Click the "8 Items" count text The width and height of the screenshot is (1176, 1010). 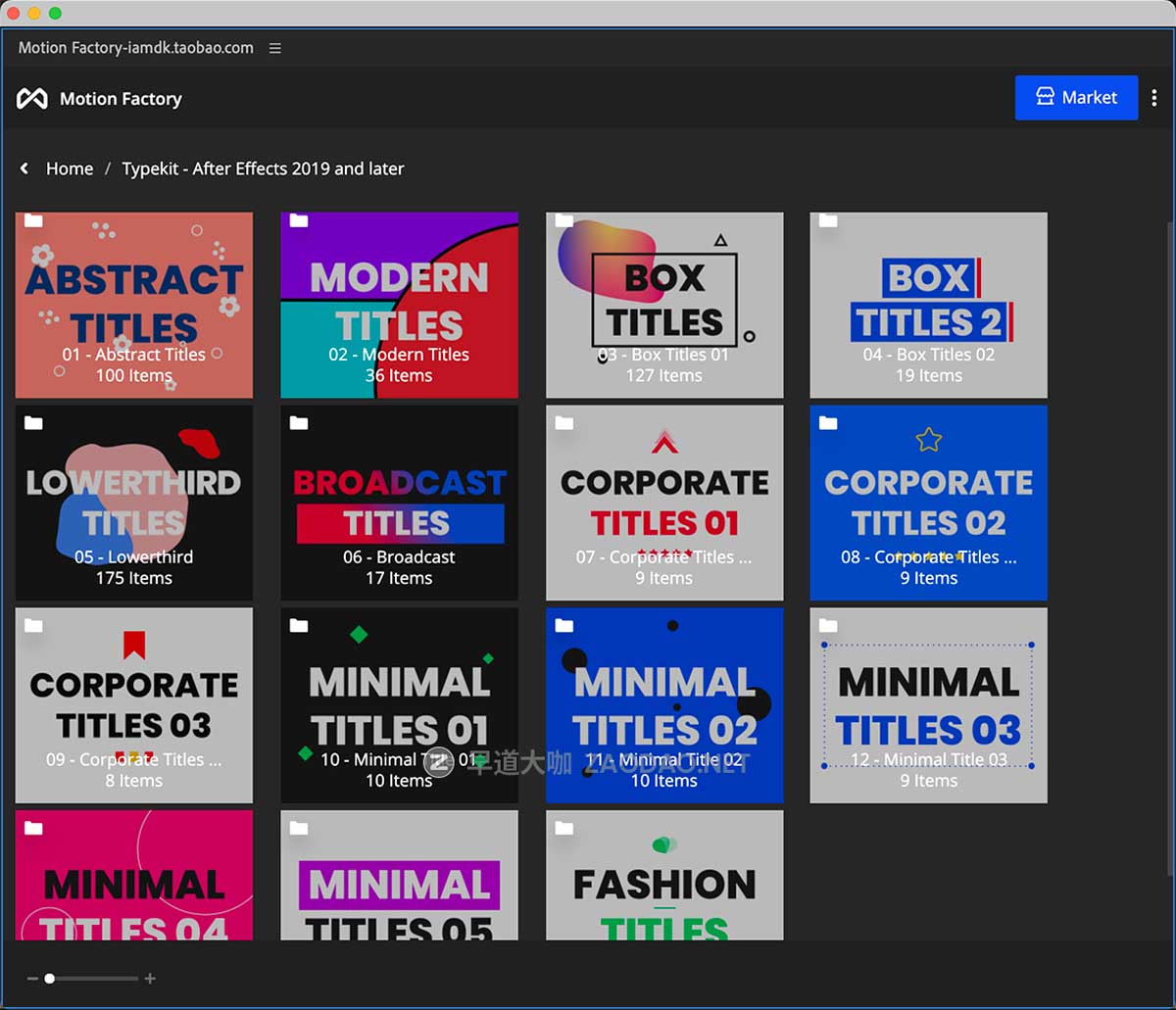click(x=134, y=782)
